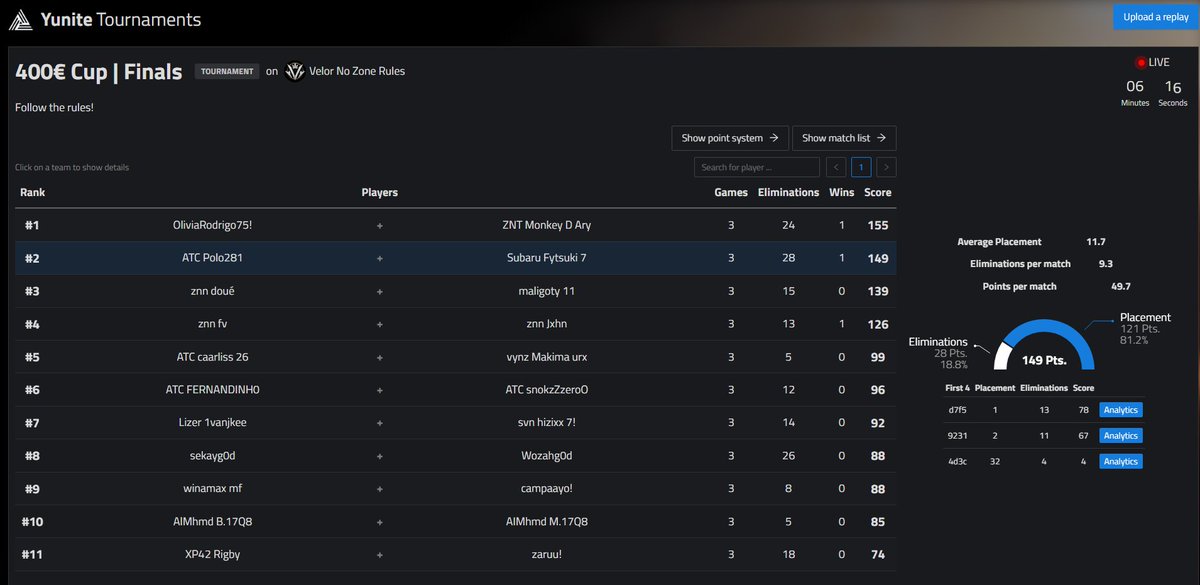Expand rank #6 ATC FERNANDINH0 row
This screenshot has width=1200, height=585.
point(456,390)
